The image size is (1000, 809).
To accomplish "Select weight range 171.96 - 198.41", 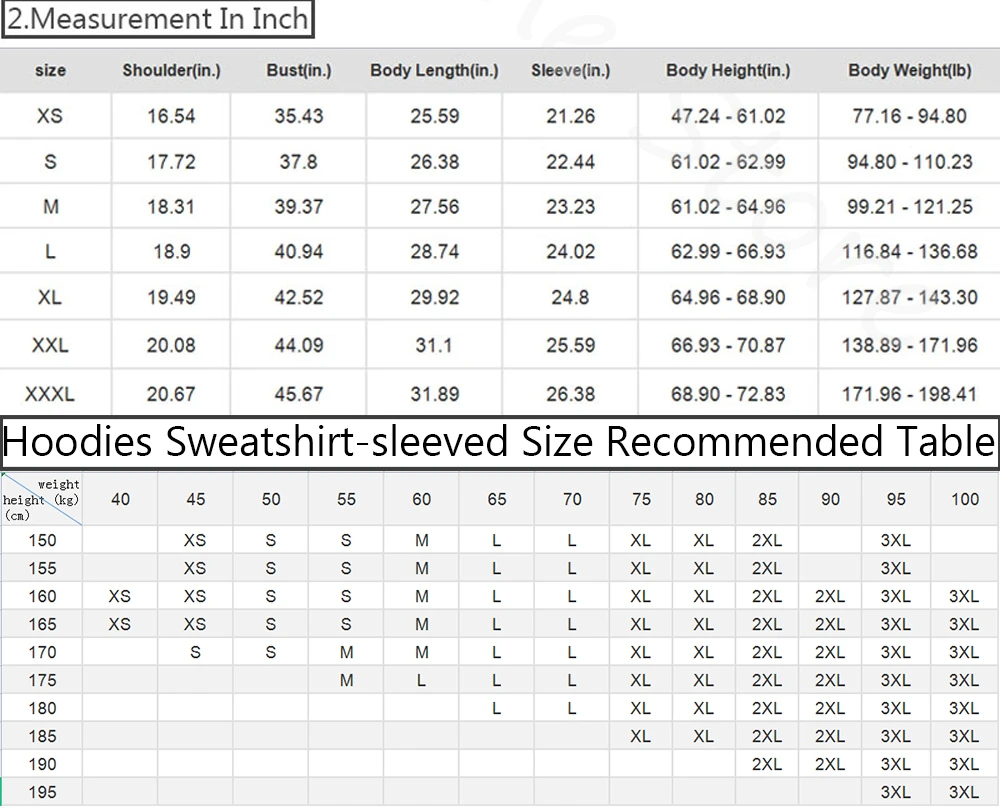I will point(909,394).
